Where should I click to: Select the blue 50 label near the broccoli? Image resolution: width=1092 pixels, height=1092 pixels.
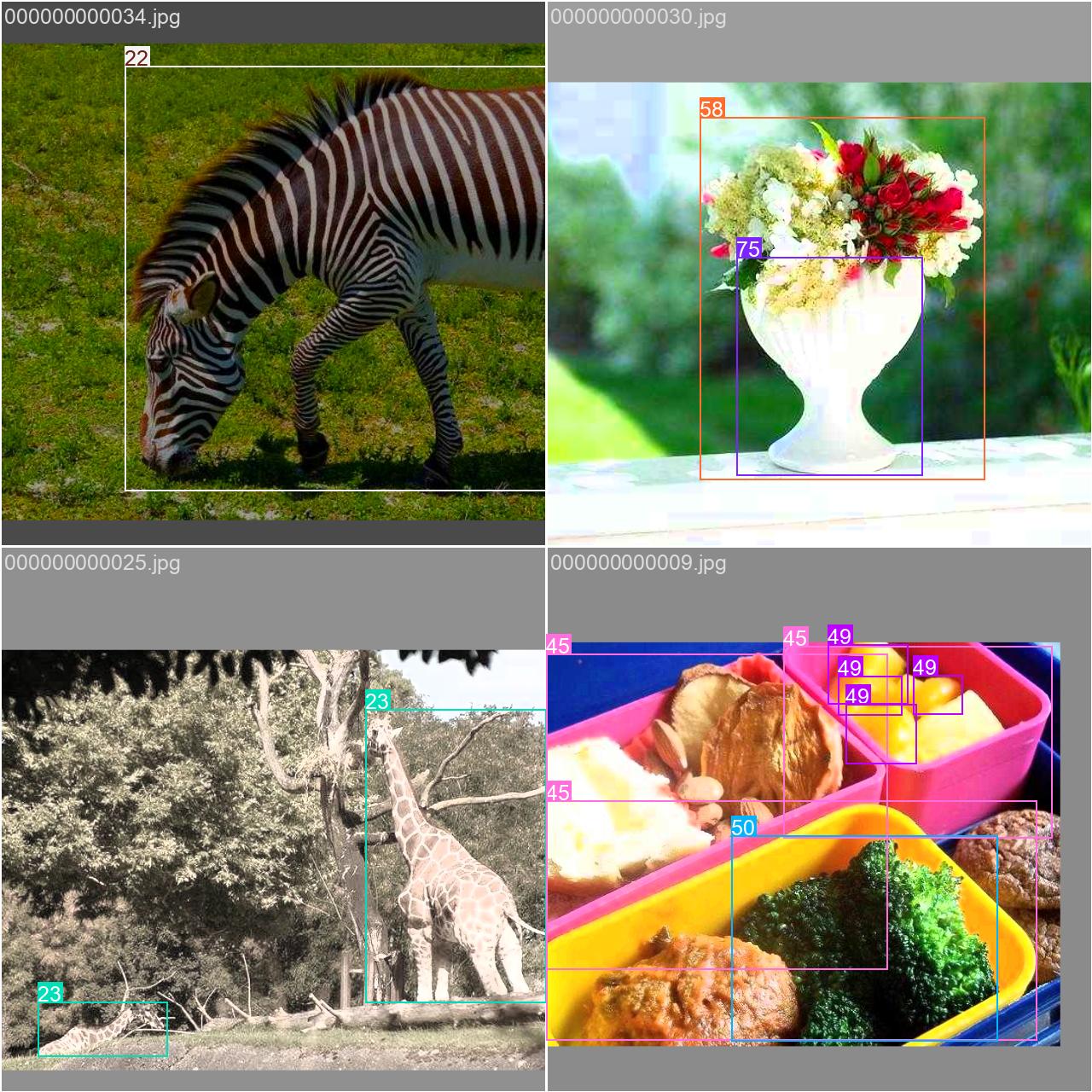coord(743,827)
